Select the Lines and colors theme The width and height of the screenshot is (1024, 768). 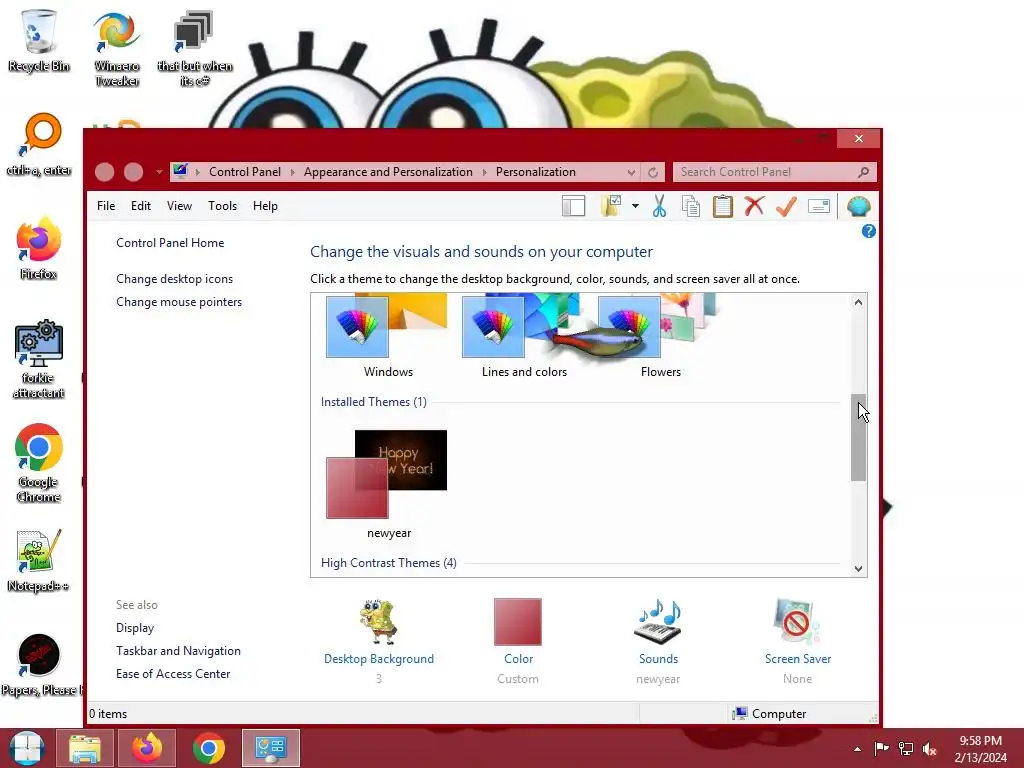pos(524,336)
